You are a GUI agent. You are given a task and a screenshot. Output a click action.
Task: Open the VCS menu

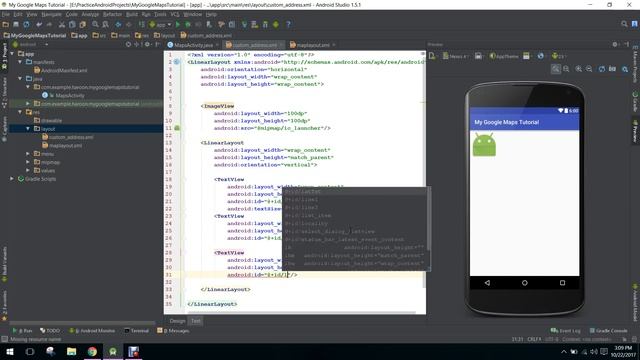(175, 14)
